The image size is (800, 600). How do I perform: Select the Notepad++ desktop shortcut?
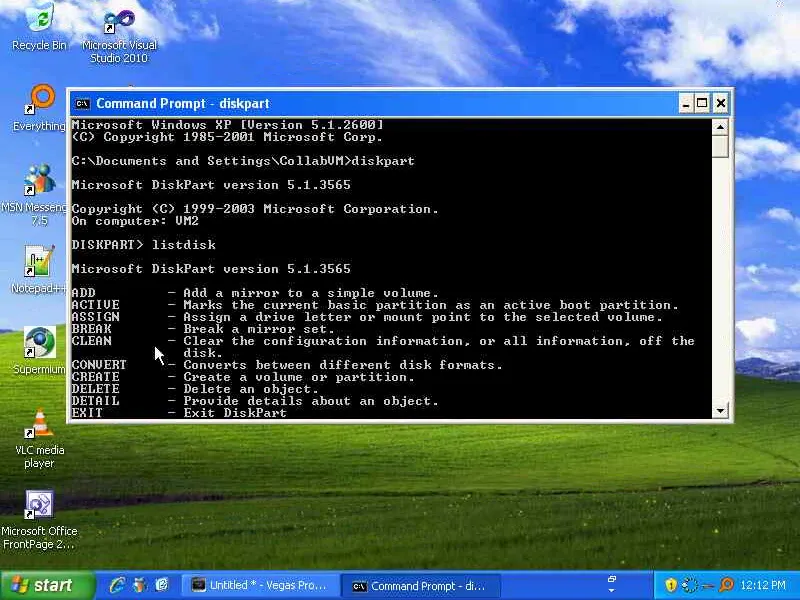tap(39, 270)
